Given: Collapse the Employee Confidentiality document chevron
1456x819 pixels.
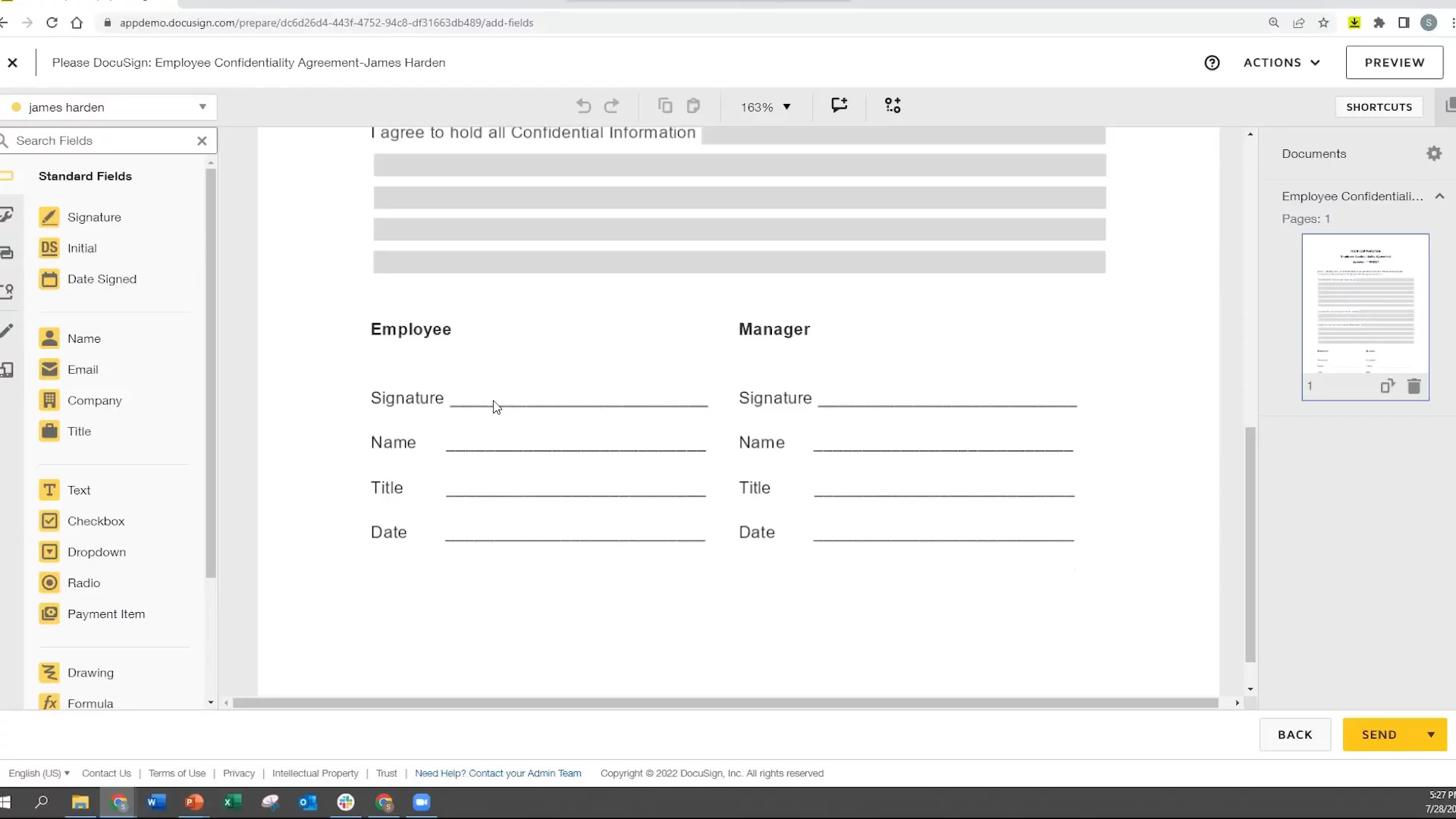Looking at the screenshot, I should (1439, 196).
